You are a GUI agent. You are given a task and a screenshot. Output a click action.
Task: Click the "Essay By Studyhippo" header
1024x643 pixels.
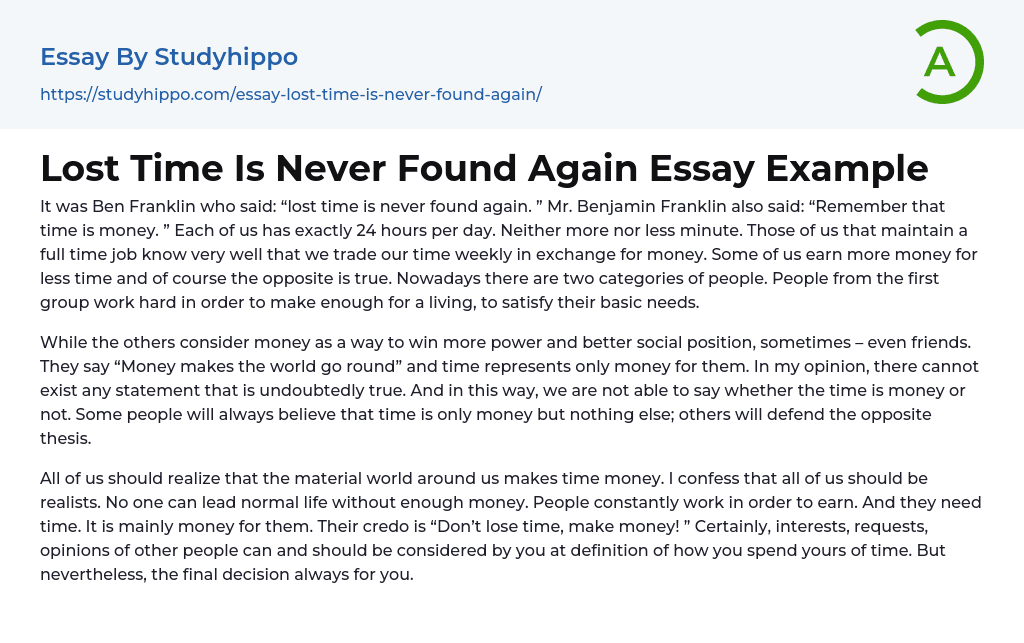tap(169, 57)
